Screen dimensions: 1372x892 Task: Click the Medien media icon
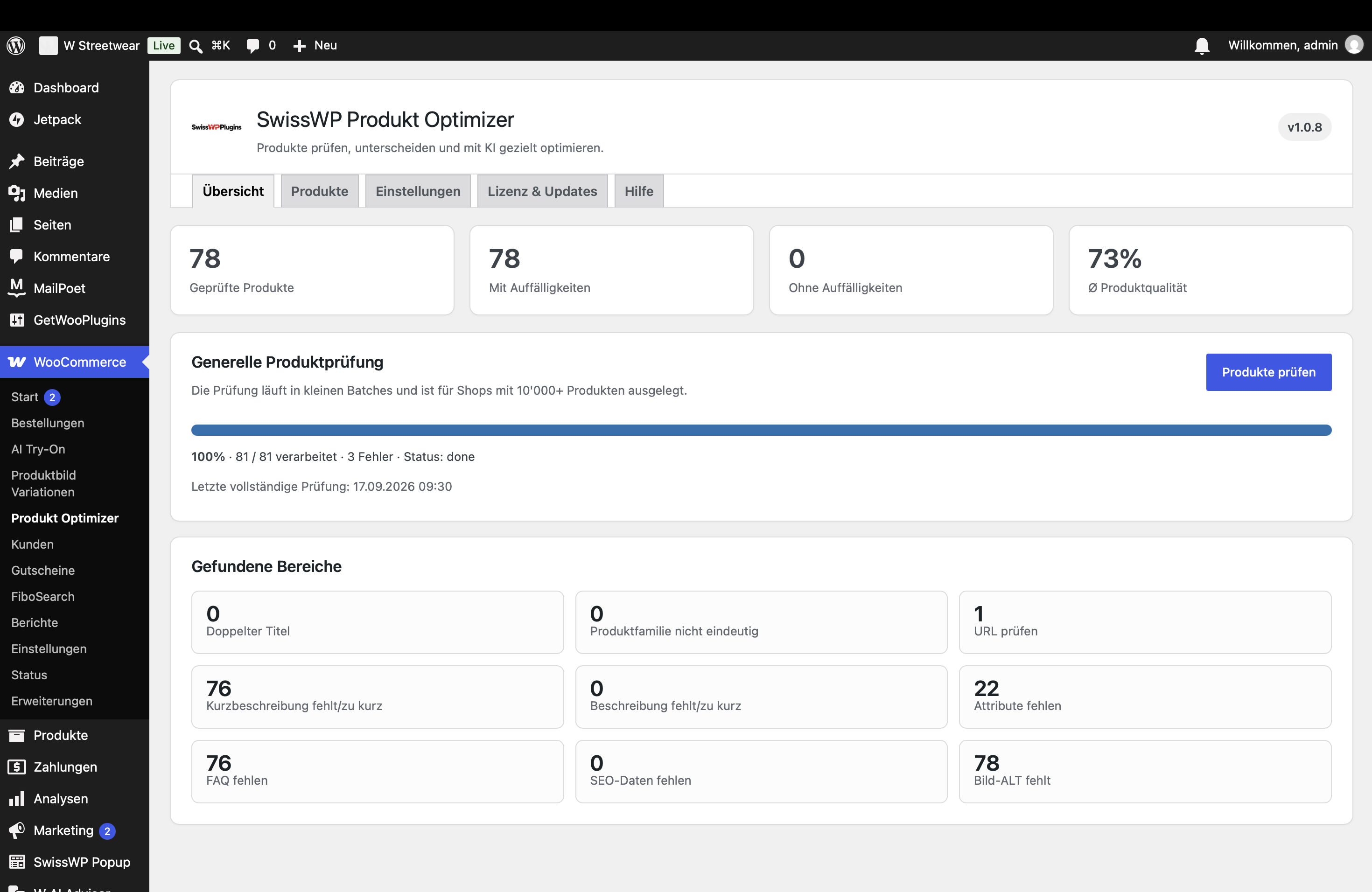click(17, 193)
